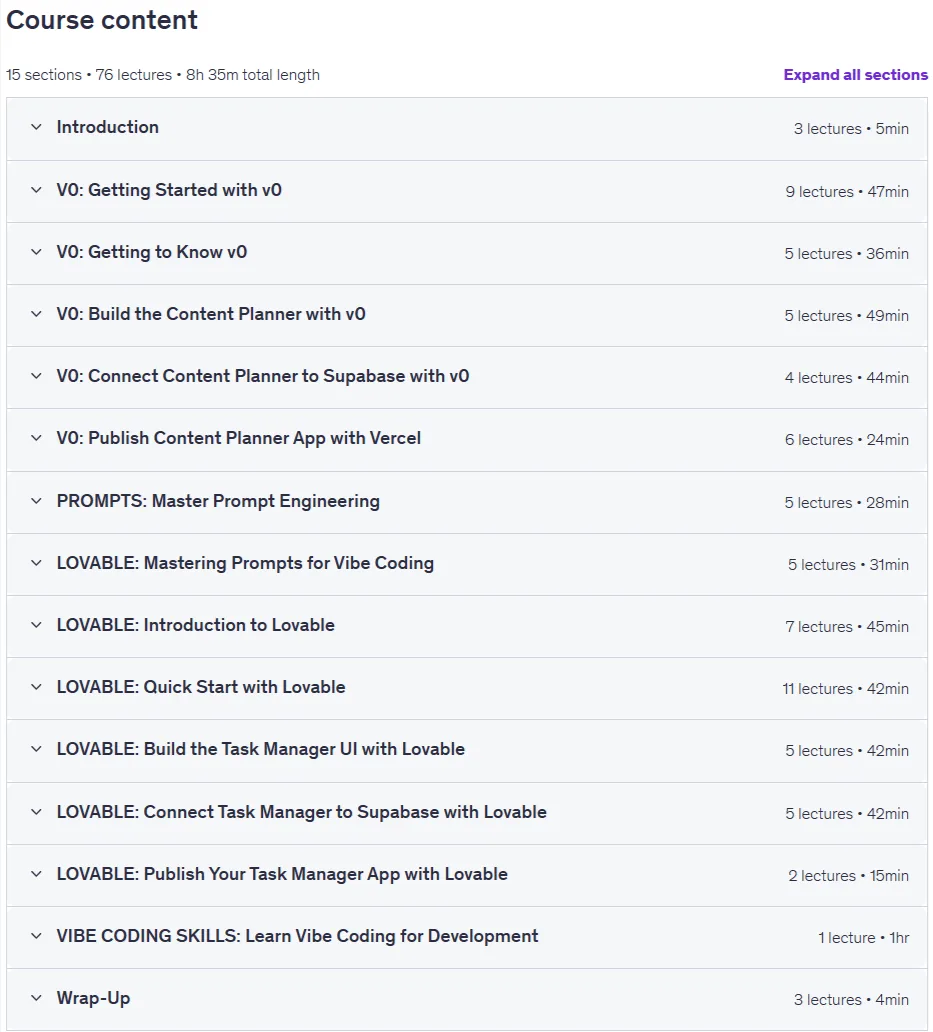Expand chevron for V0: Getting to Know v0
Image resolution: width=933 pixels, height=1032 pixels.
tap(36, 252)
